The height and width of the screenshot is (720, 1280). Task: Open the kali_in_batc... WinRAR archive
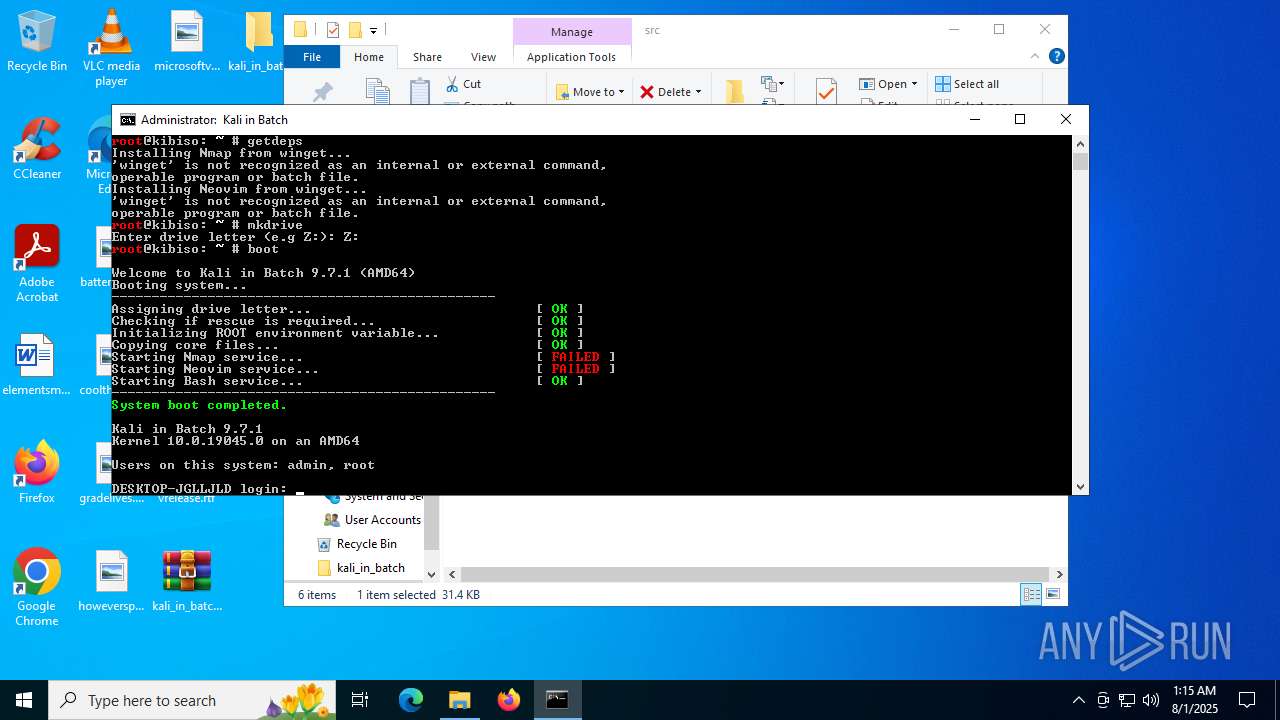(187, 581)
